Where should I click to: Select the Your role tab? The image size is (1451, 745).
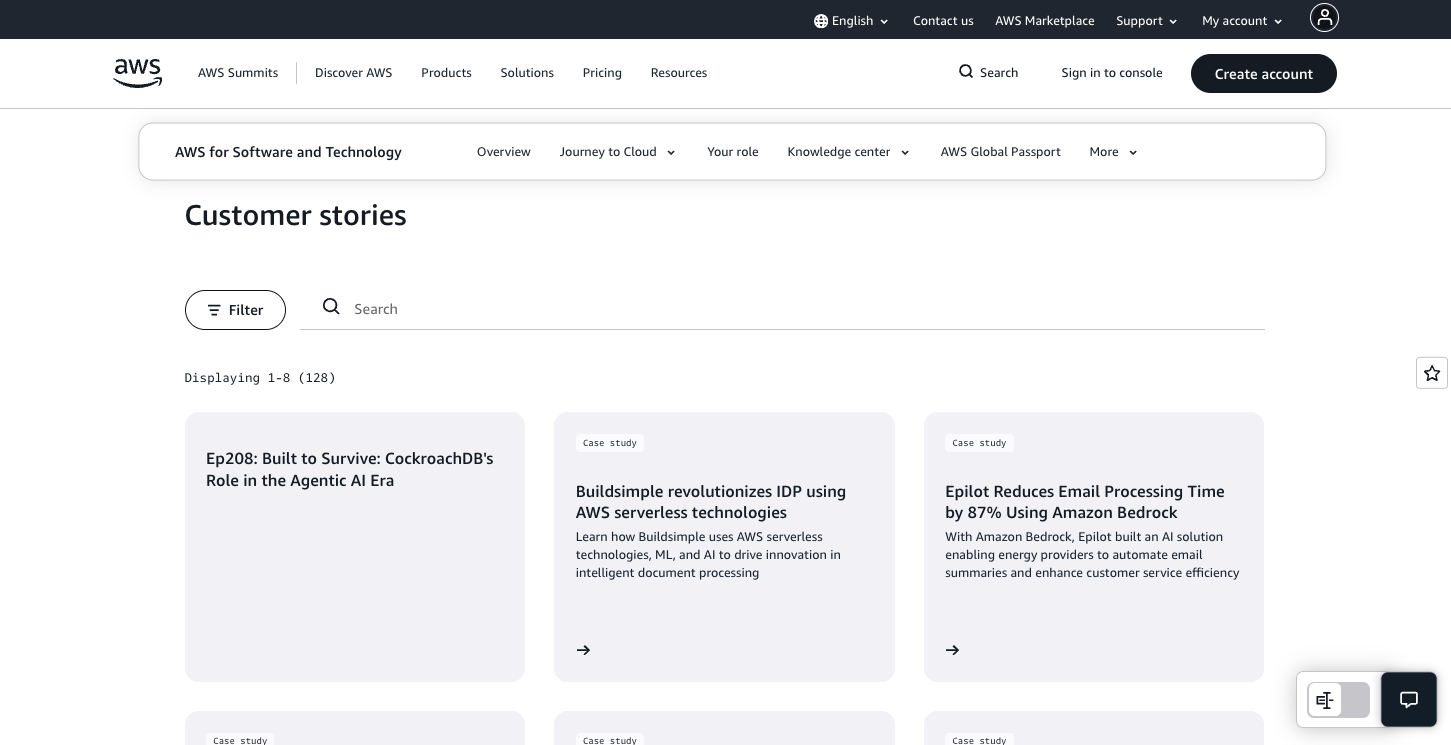(733, 152)
